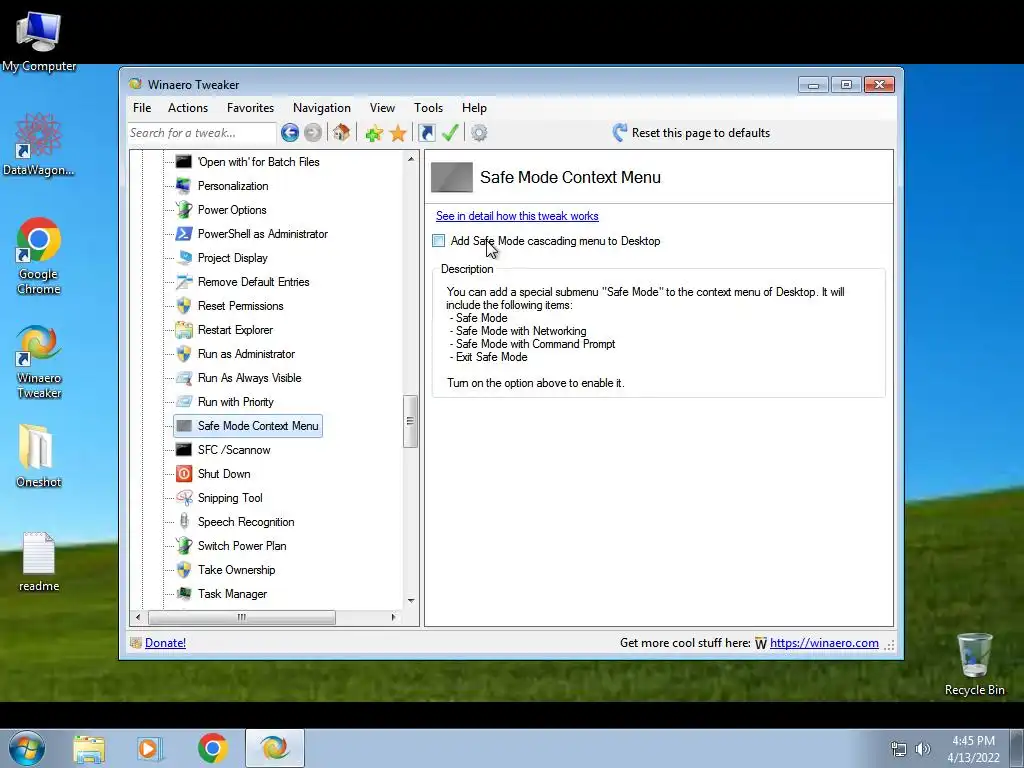Click the Windows Start button
Screen dimensions: 1024x768
[26, 748]
